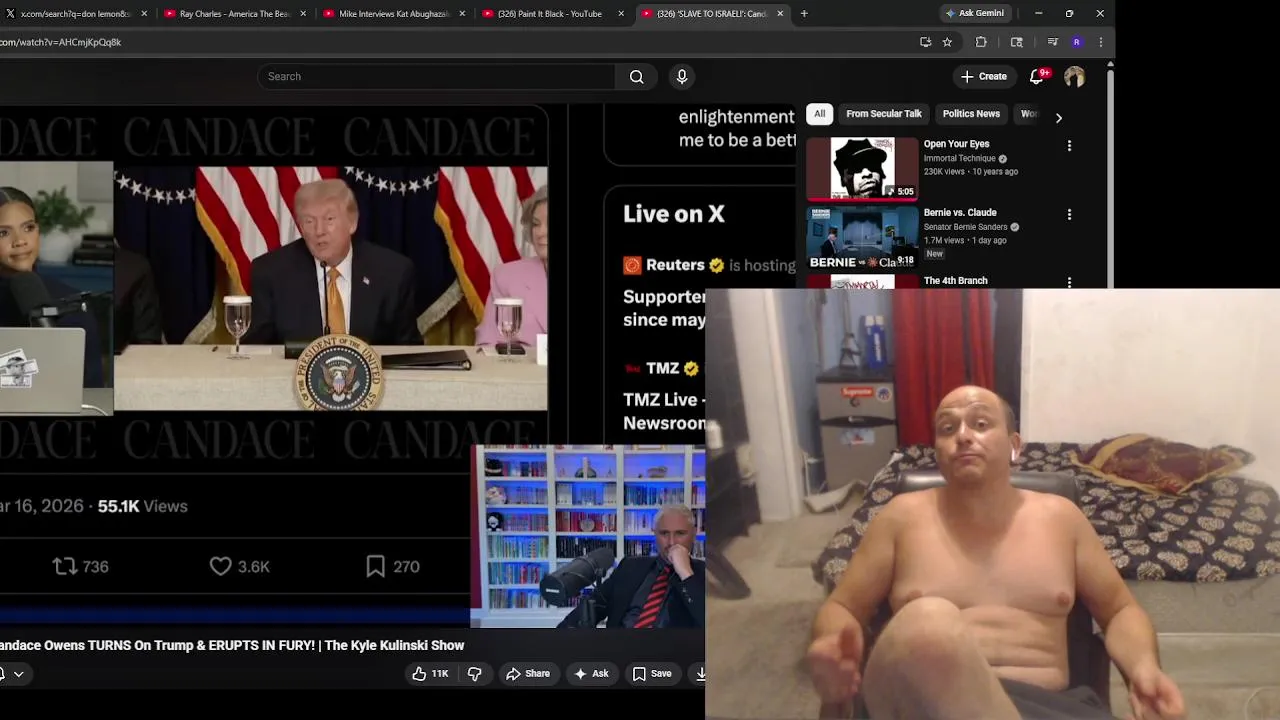
Task: Open Chrome profile R avatar
Action: click(x=1076, y=42)
